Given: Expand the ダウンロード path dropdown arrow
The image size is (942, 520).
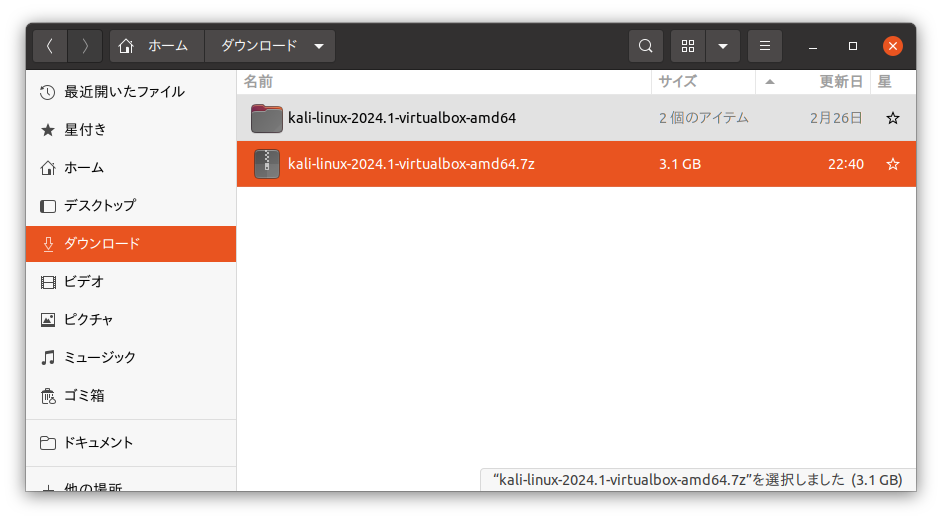Looking at the screenshot, I should [319, 46].
